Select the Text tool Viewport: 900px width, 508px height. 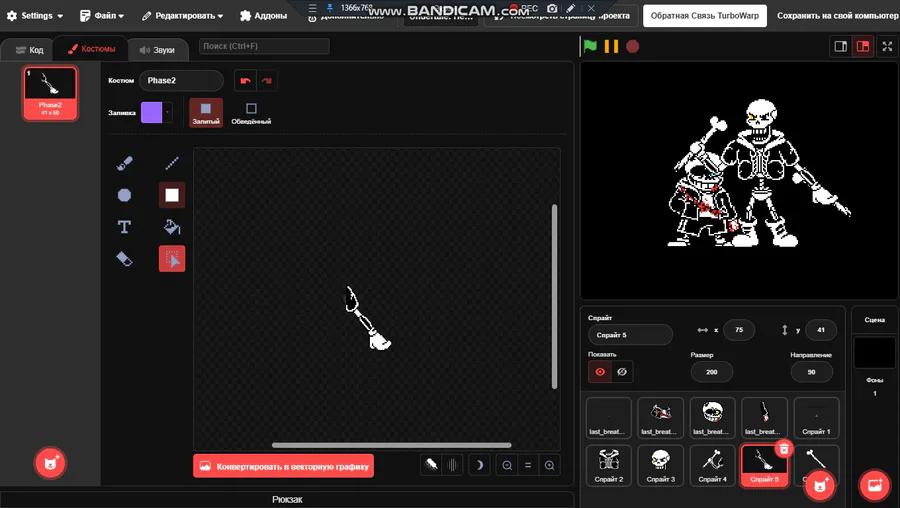[124, 227]
